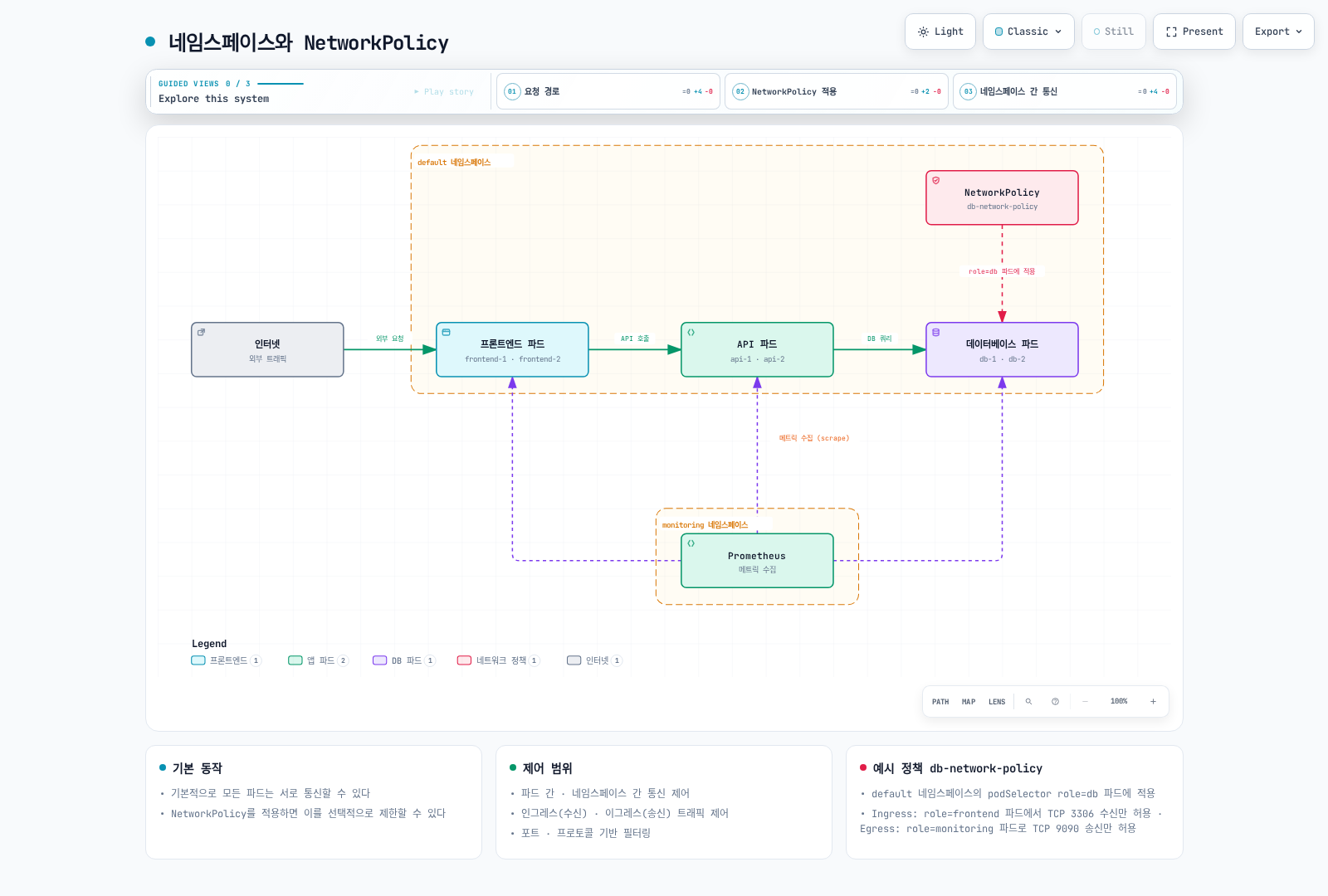Image resolution: width=1328 pixels, height=896 pixels.
Task: Open the Classic style dropdown
Action: [x=1028, y=32]
